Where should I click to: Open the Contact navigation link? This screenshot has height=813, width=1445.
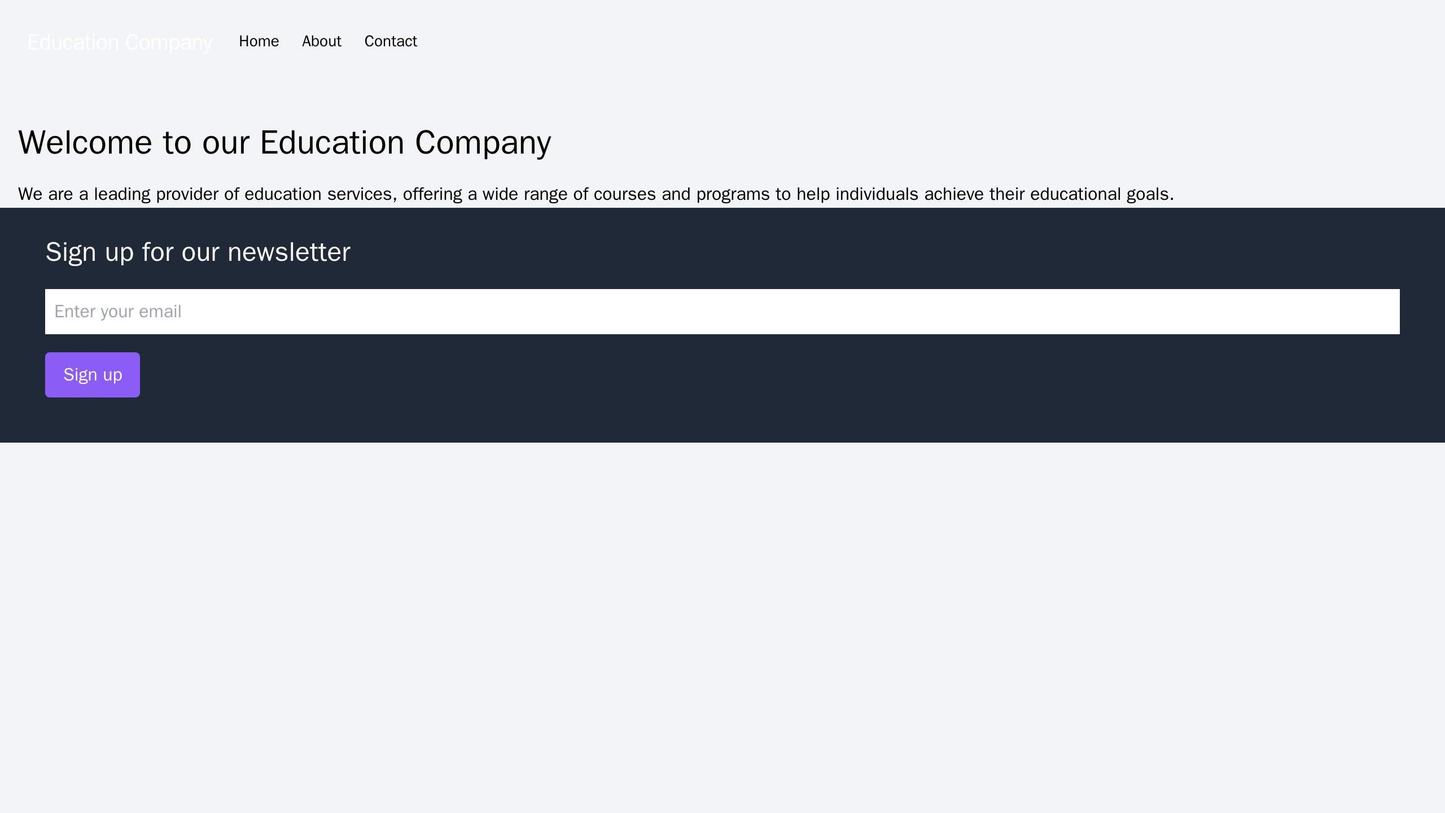[390, 42]
